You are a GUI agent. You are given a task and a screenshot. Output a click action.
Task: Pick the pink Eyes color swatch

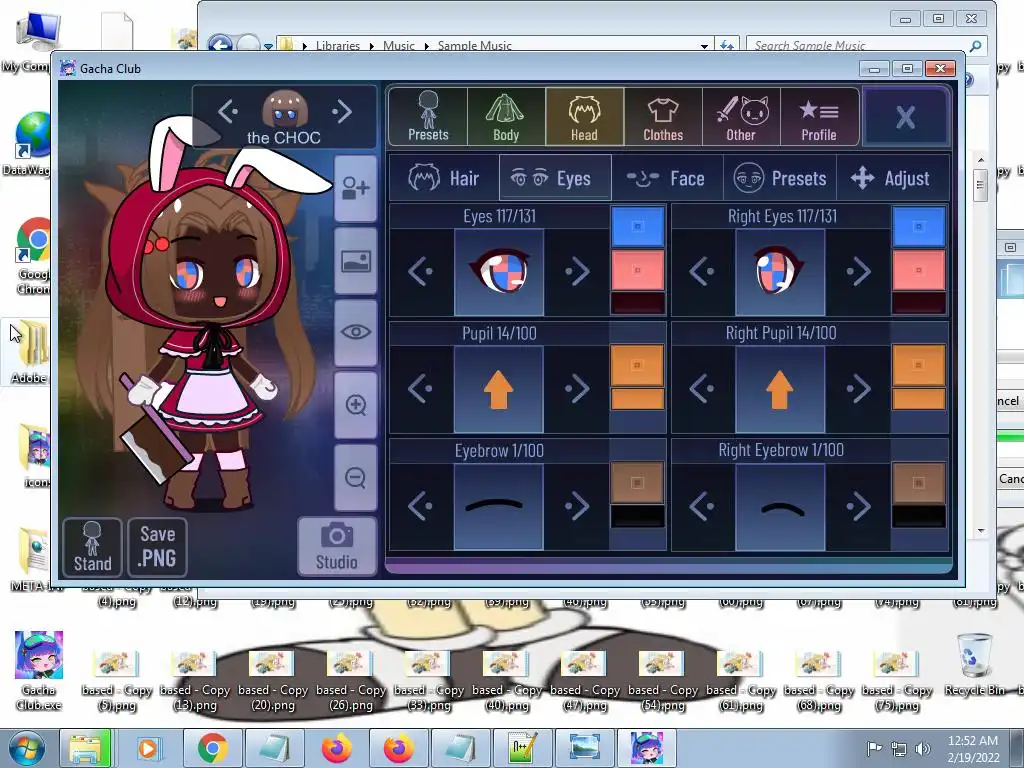point(637,270)
